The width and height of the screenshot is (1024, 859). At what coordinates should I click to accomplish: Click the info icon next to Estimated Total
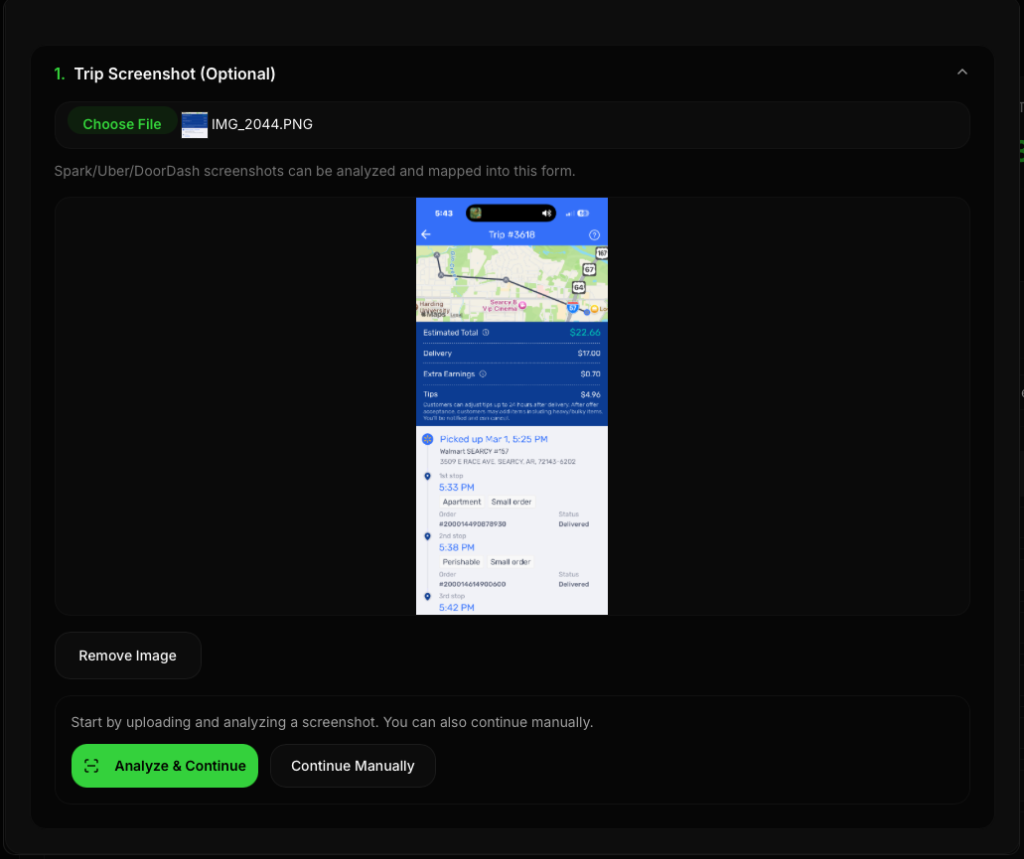pyautogui.click(x=485, y=332)
